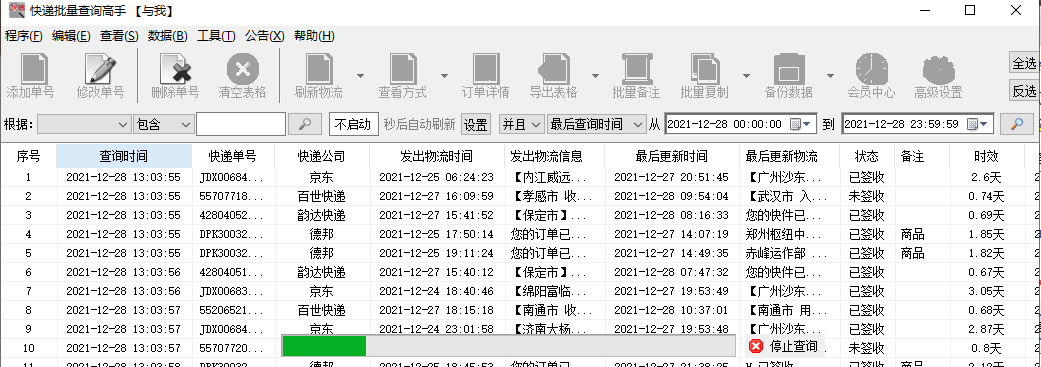
Task: Open the start date calendar picker
Action: 800,124
